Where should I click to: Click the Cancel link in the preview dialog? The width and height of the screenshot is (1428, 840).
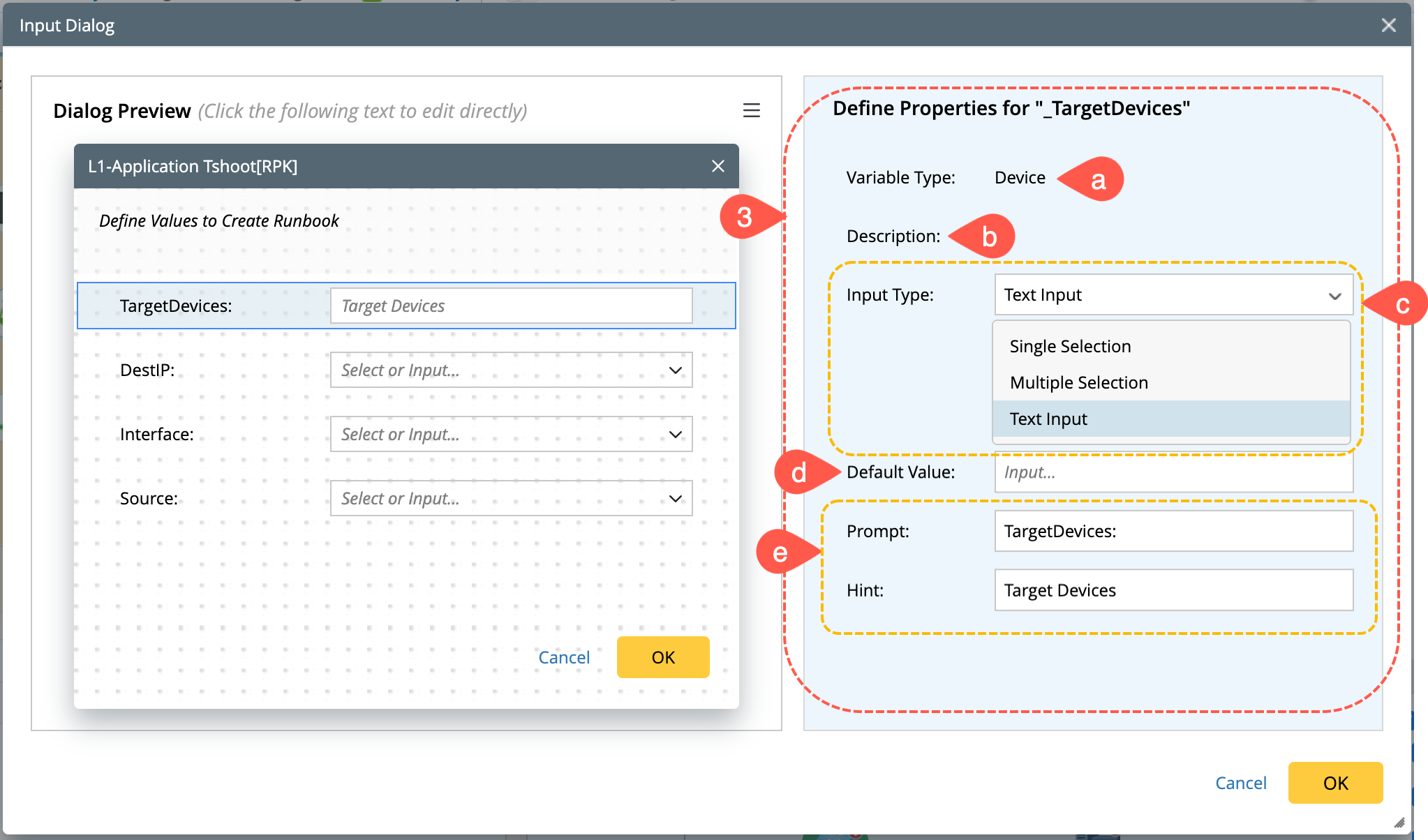[x=564, y=657]
